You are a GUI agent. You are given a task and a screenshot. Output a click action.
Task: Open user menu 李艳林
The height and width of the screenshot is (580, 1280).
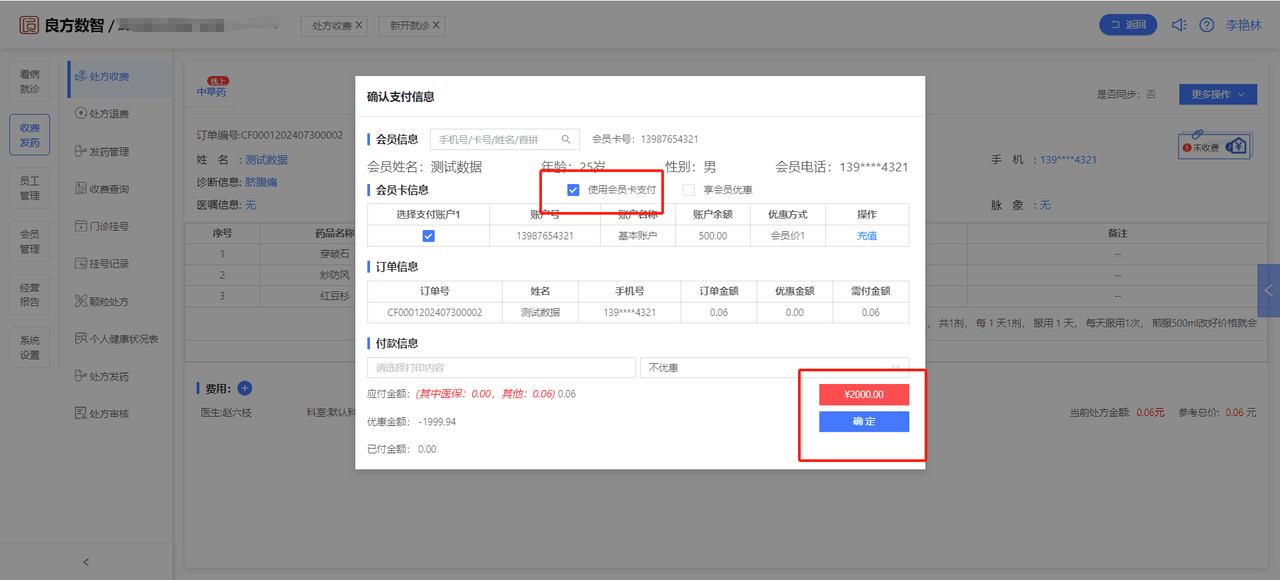(1244, 25)
